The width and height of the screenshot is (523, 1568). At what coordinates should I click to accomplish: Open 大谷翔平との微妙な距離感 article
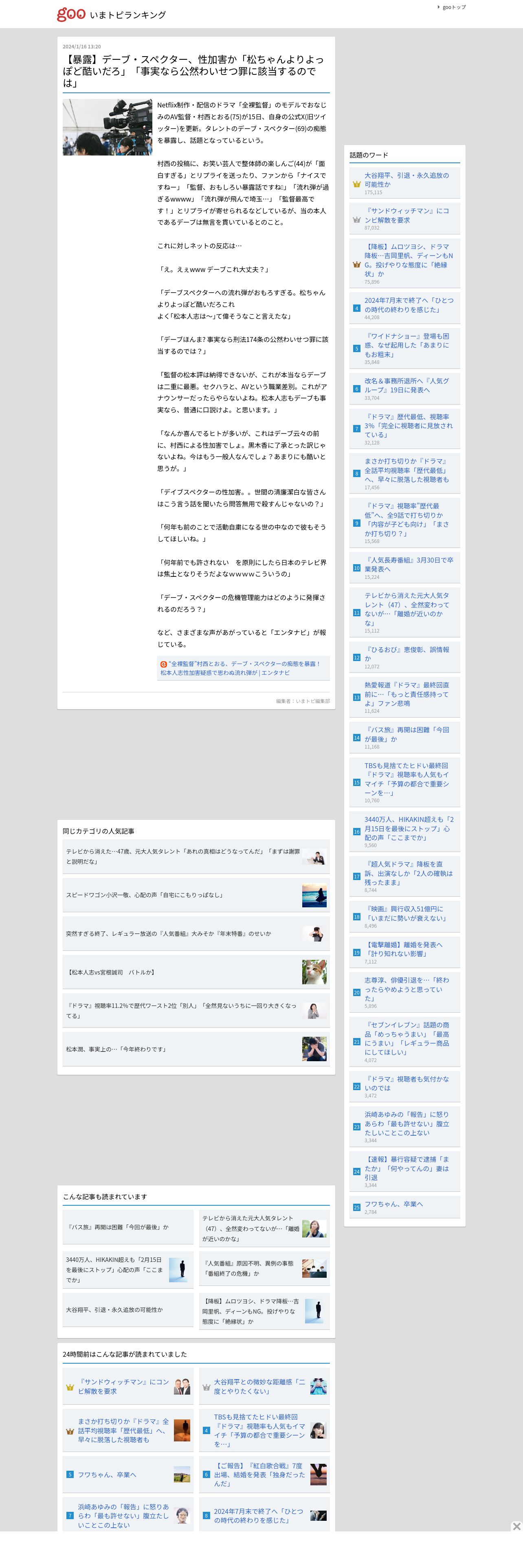[259, 1386]
